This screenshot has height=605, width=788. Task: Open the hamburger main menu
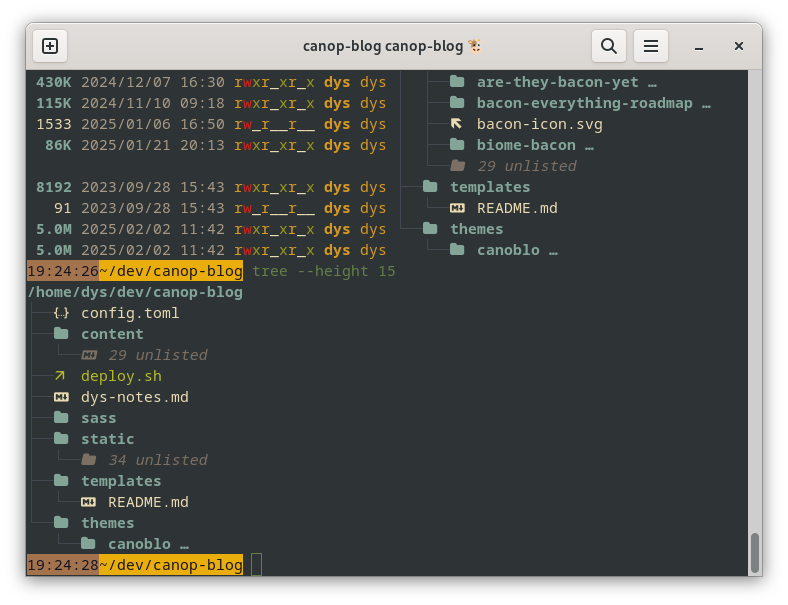pyautogui.click(x=651, y=46)
